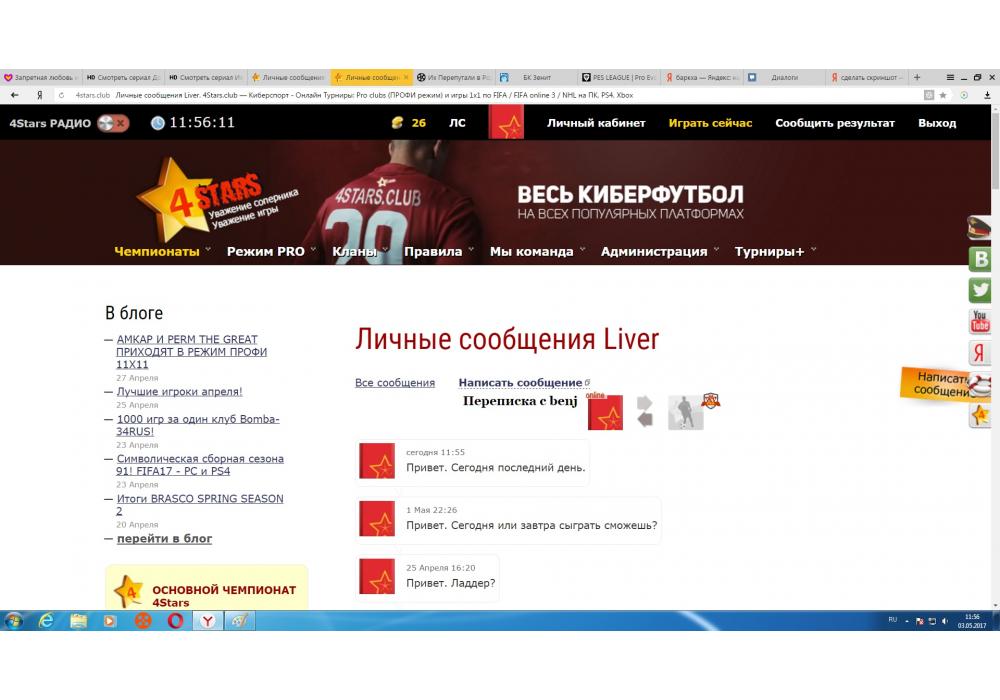Click the browser back arrow
Image resolution: width=1000 pixels, height=700 pixels.
pyautogui.click(x=15, y=95)
